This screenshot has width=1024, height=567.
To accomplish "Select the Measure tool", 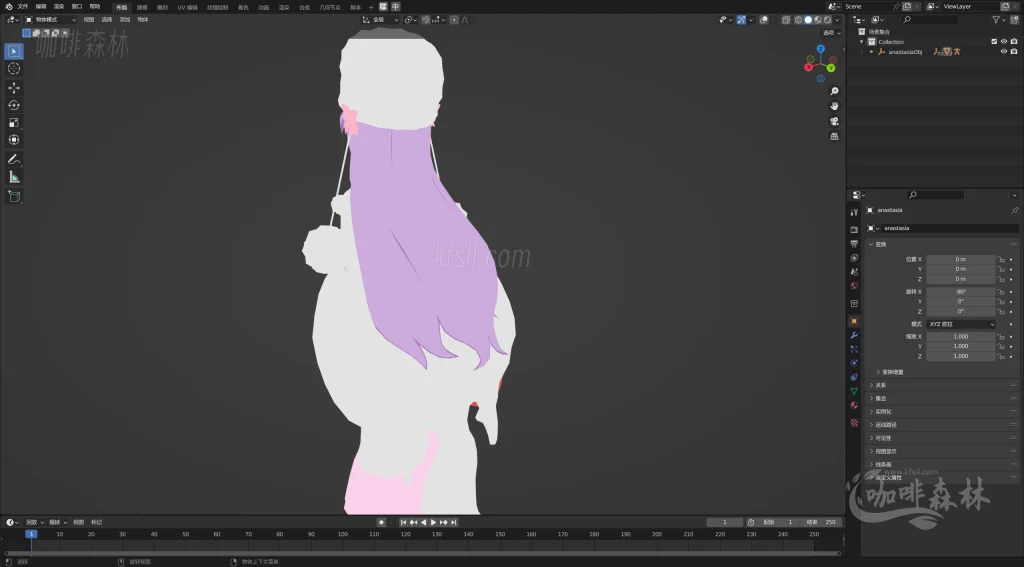I will [x=14, y=177].
